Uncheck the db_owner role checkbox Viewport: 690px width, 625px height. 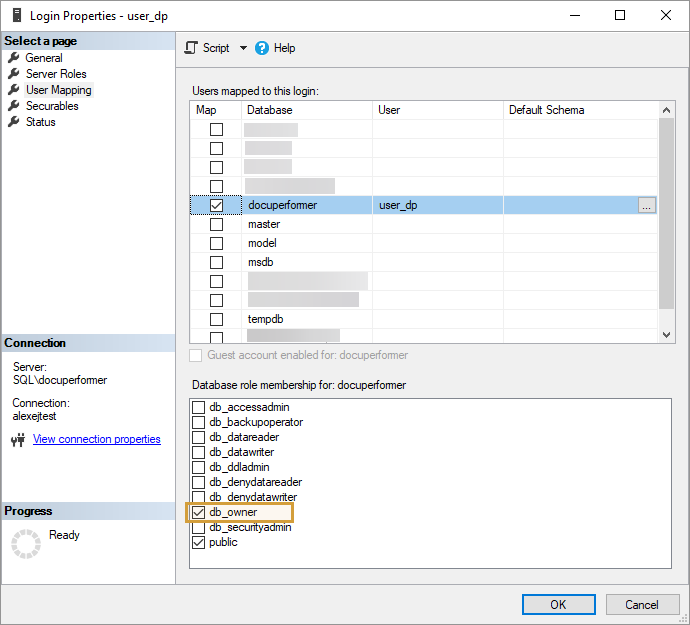click(x=198, y=512)
